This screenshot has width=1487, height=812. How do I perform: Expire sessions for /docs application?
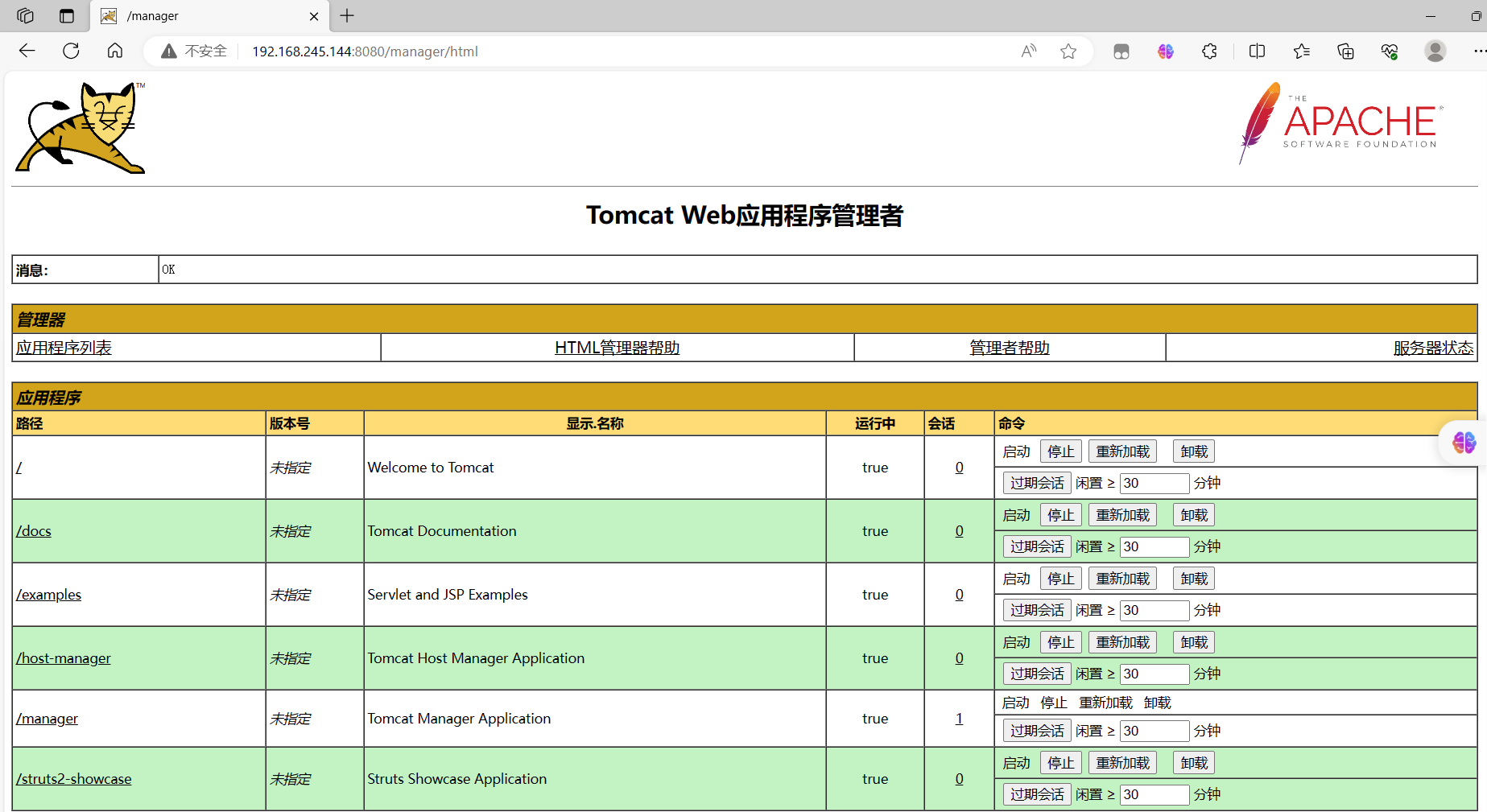[x=1037, y=546]
